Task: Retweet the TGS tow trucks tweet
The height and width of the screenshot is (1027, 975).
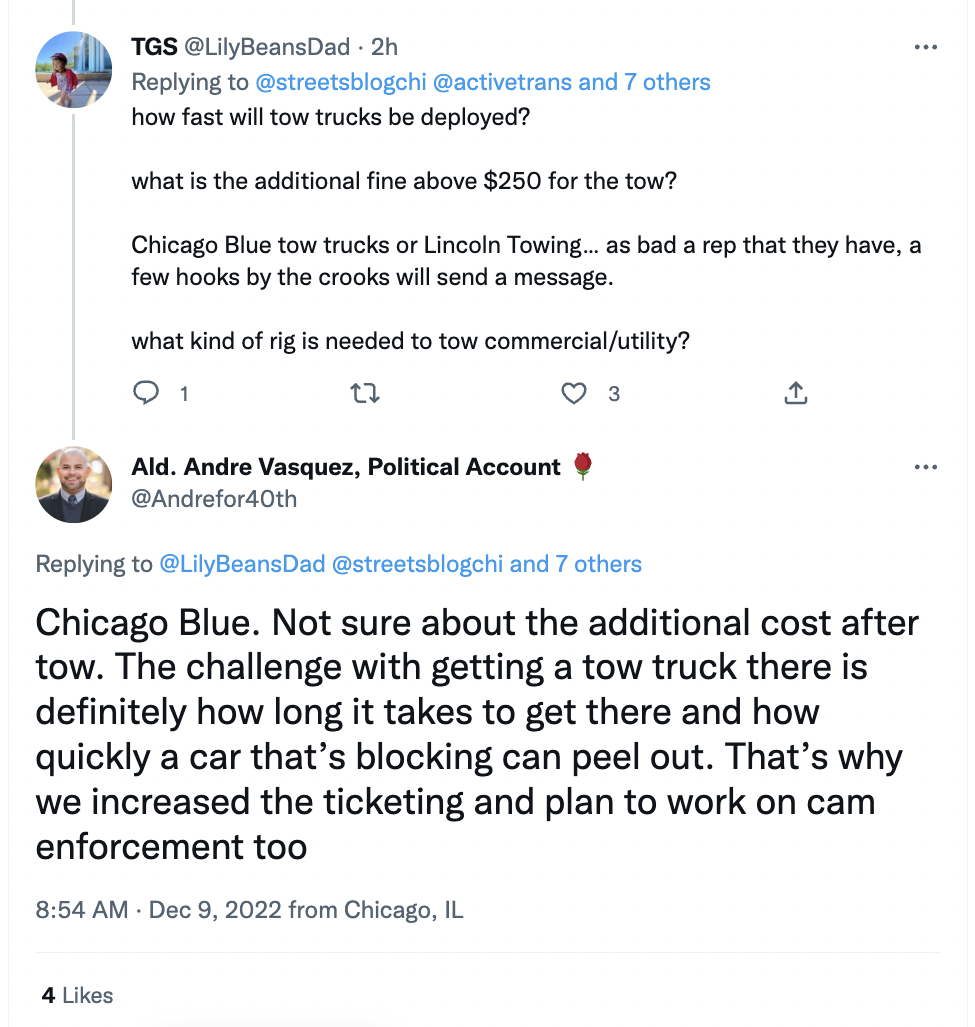Action: [366, 394]
